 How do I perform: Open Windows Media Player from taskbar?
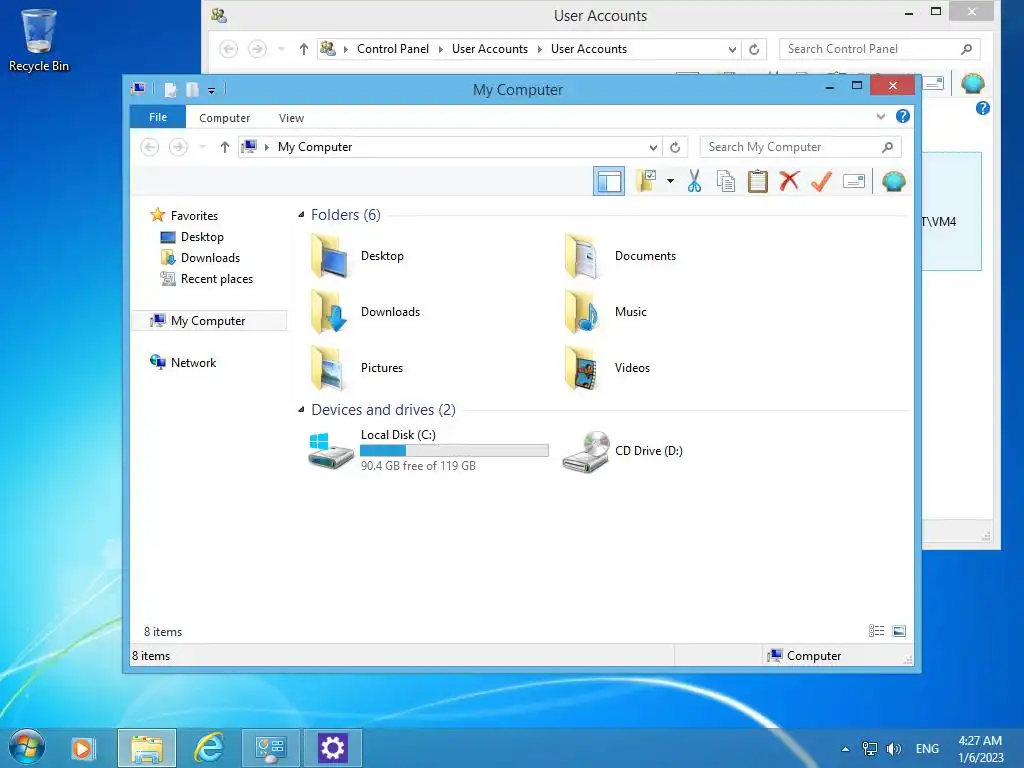coord(83,748)
